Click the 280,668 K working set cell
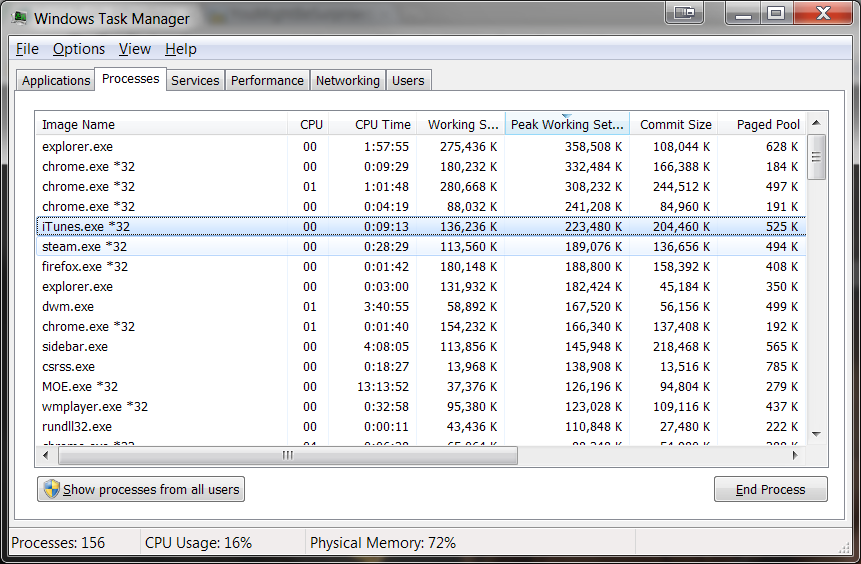 (468, 187)
